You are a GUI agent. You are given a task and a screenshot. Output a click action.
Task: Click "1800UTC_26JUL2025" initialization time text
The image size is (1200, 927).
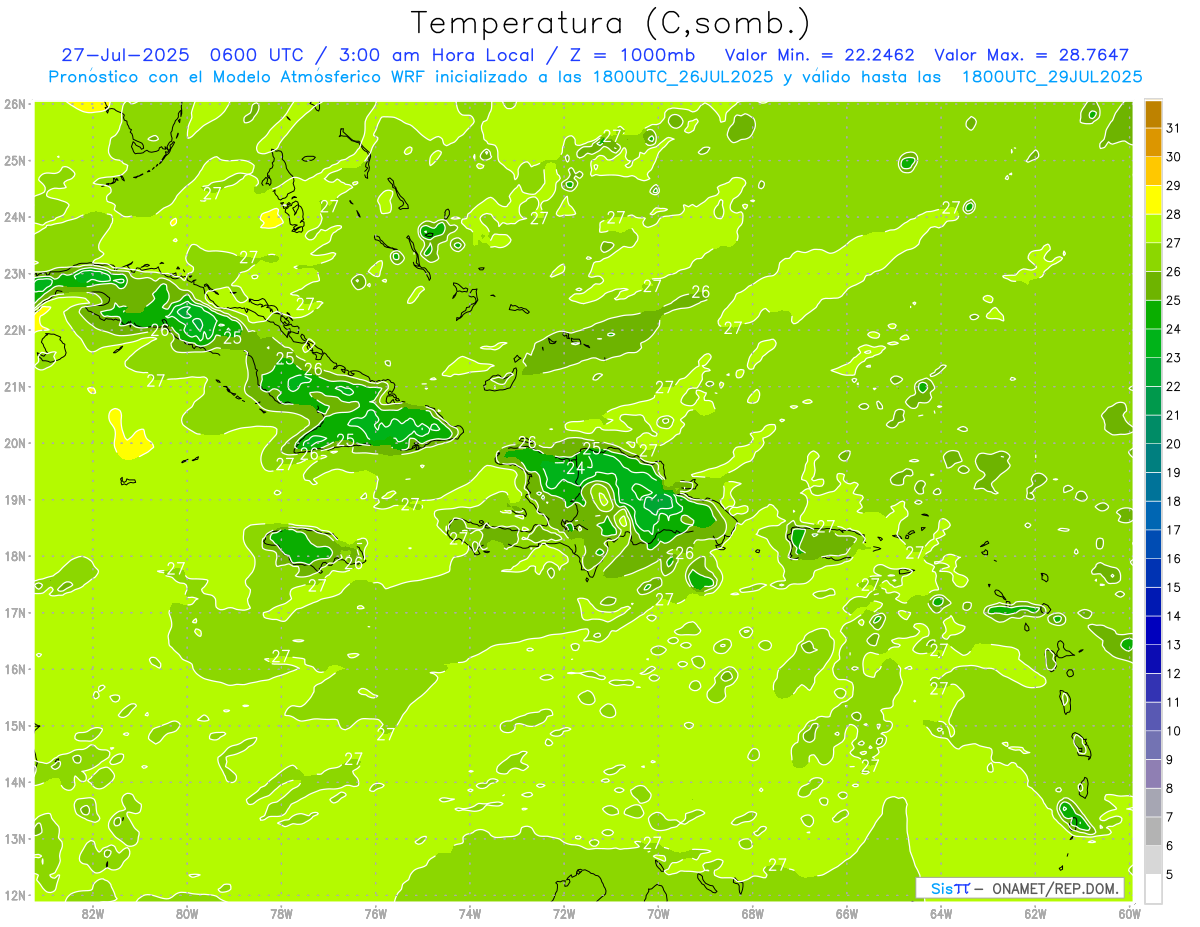(683, 76)
